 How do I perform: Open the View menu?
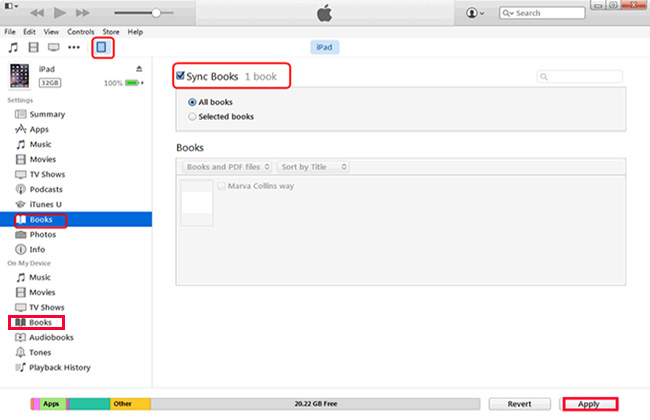(x=51, y=32)
